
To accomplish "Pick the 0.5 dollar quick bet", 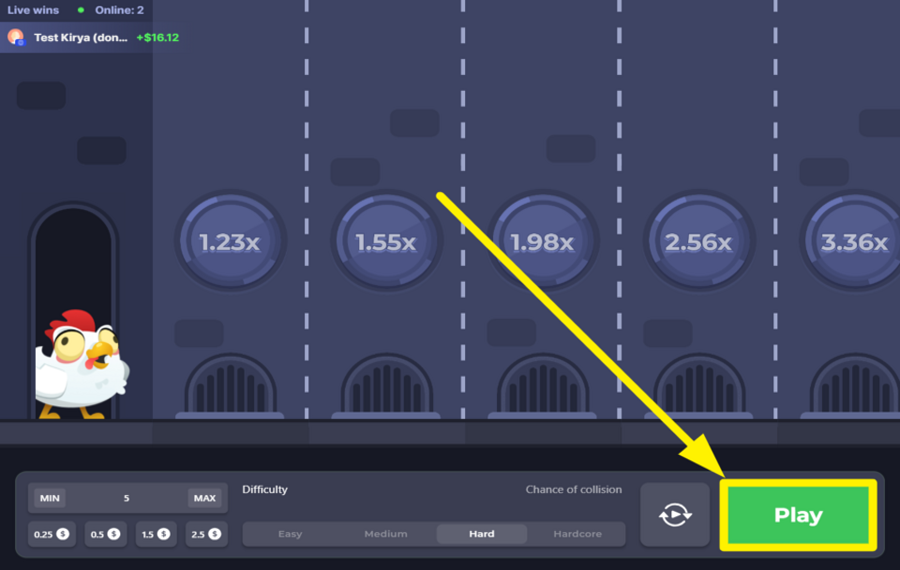I will [x=105, y=534].
